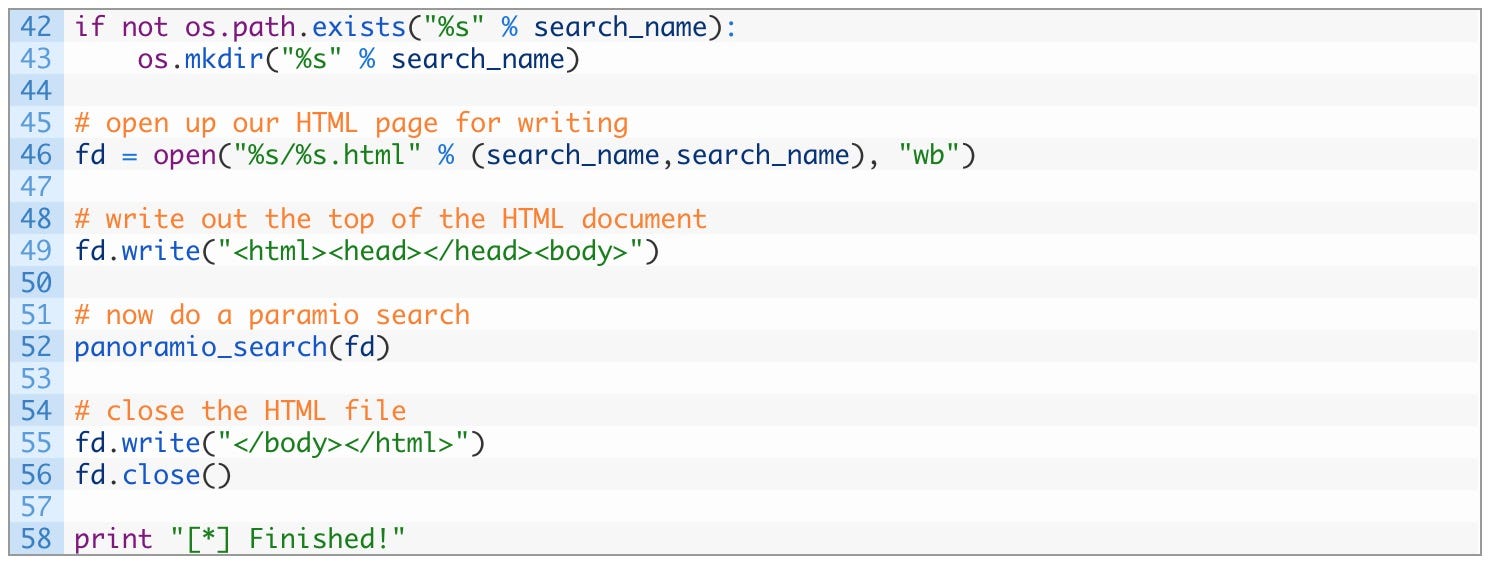The height and width of the screenshot is (566, 1490).
Task: Click the panoramio_search function call
Action: coord(232,347)
